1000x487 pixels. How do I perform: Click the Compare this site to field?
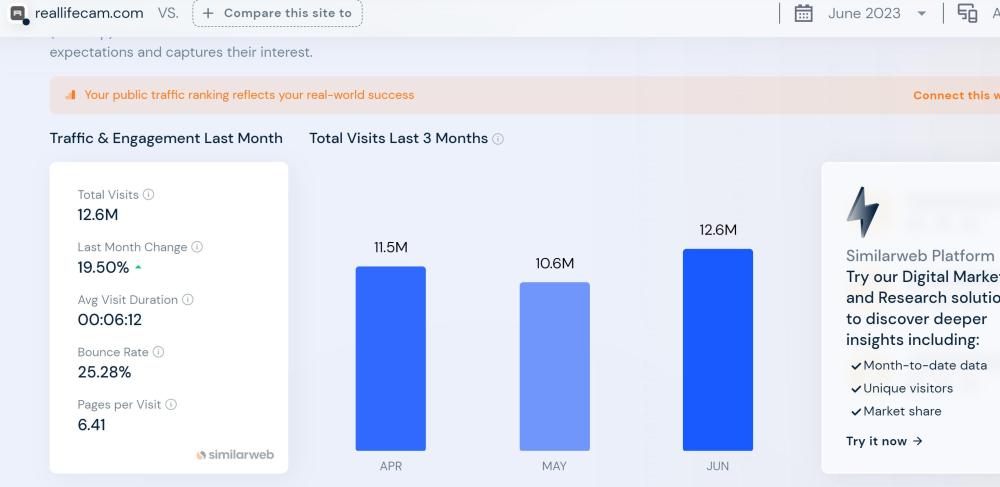point(277,13)
